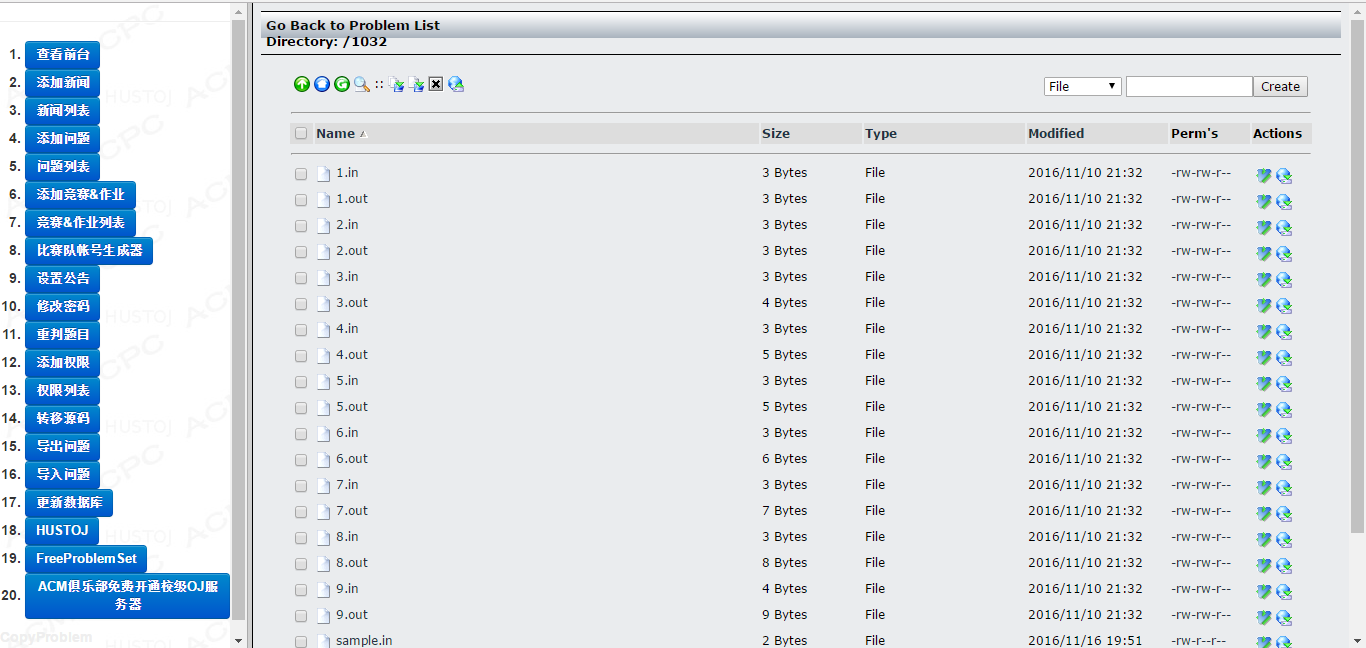Click the edit icon for 8.out
1366x648 pixels.
click(1264, 566)
